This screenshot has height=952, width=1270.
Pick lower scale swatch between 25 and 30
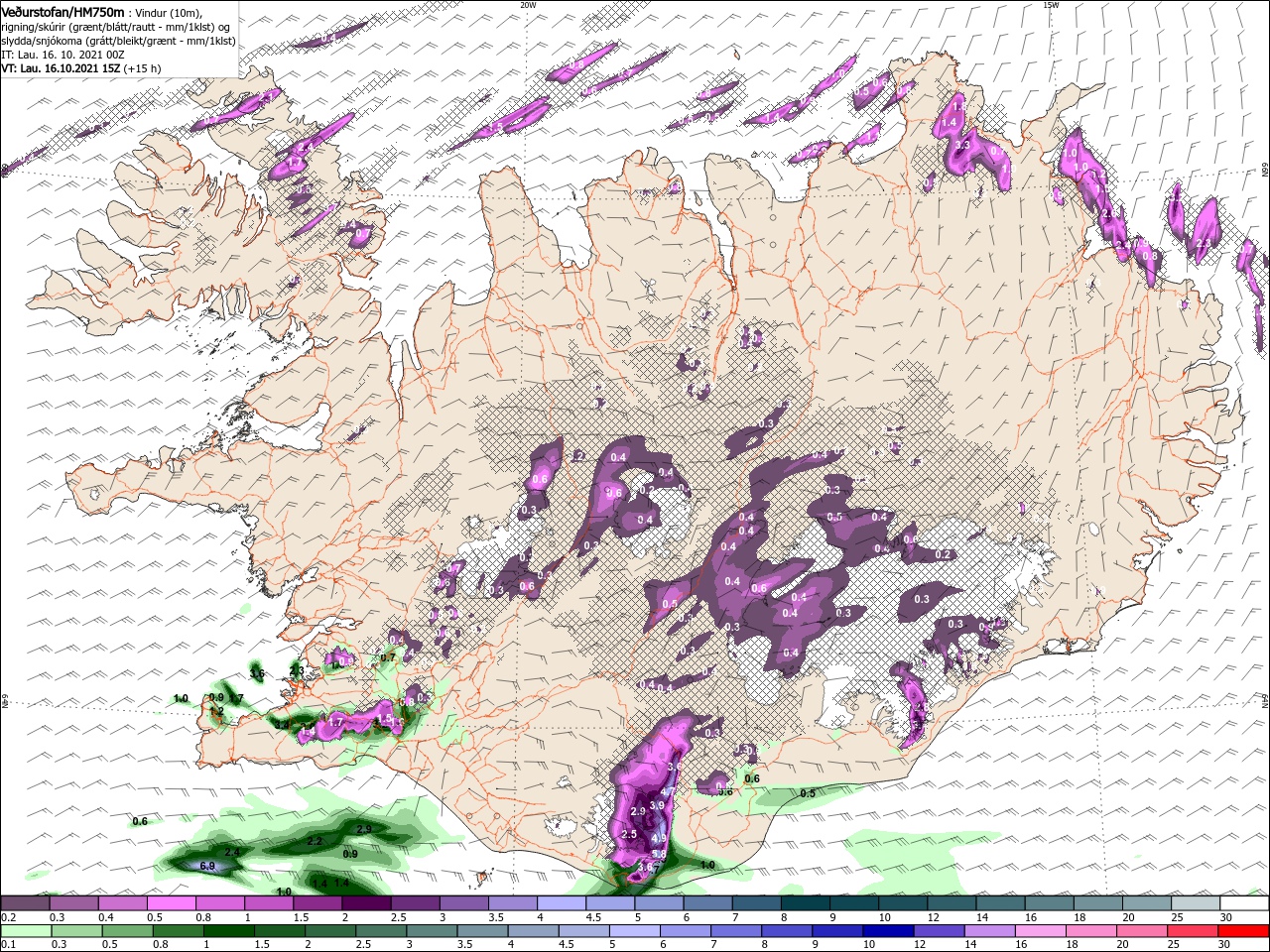point(1192,931)
